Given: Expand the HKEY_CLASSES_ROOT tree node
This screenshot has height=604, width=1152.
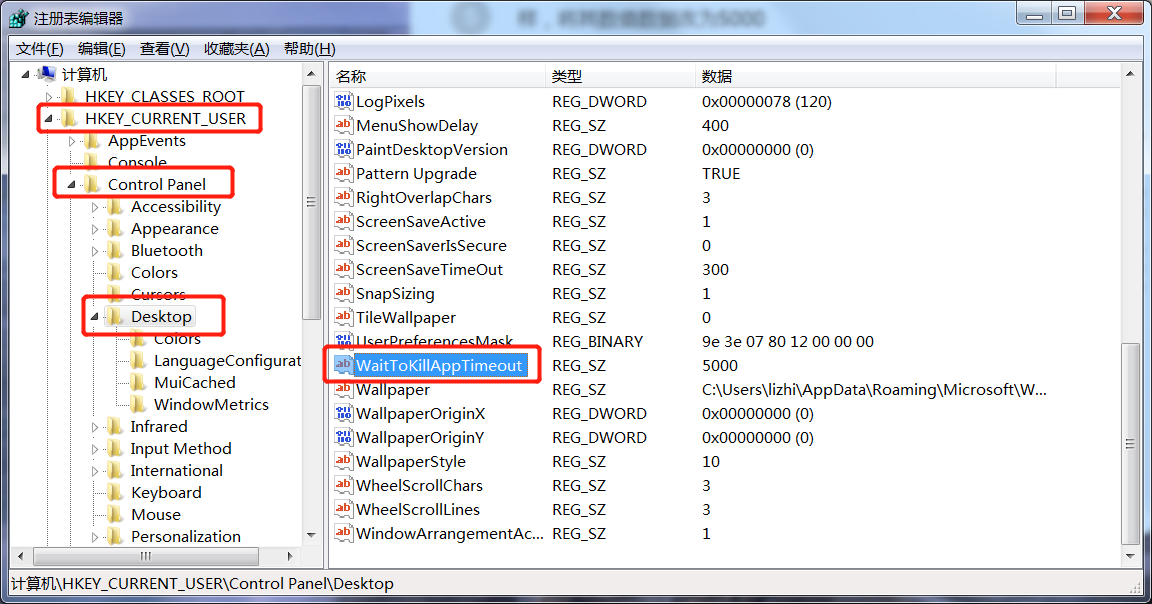Looking at the screenshot, I should point(48,97).
